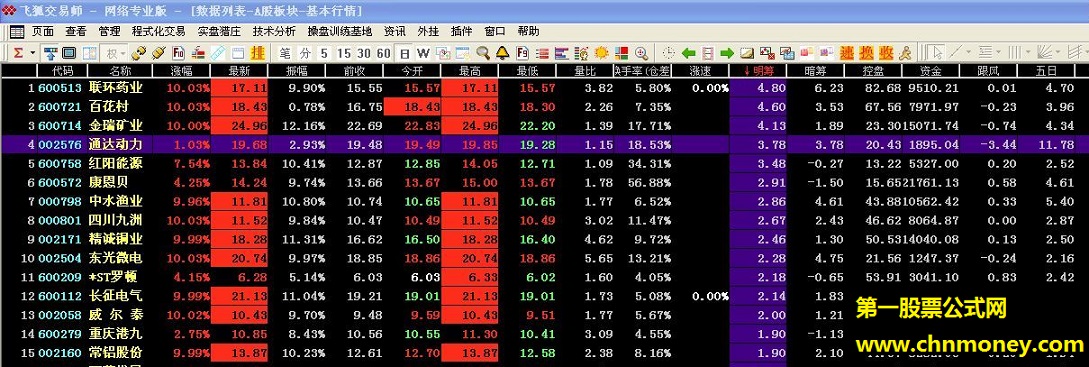The height and width of the screenshot is (367, 1089).
Task: Click the orange 收 icon
Action: [x=886, y=53]
